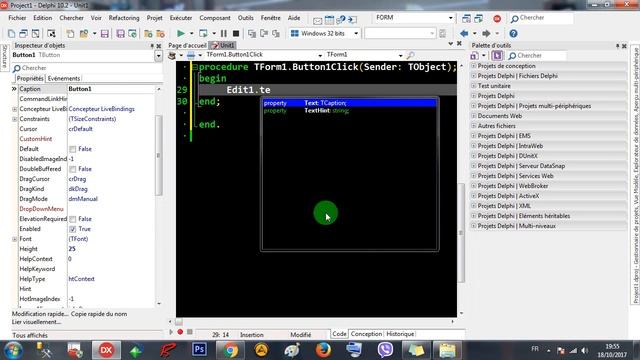This screenshot has height=360, width=640.
Task: Switch to the Conception view tab
Action: [366, 334]
